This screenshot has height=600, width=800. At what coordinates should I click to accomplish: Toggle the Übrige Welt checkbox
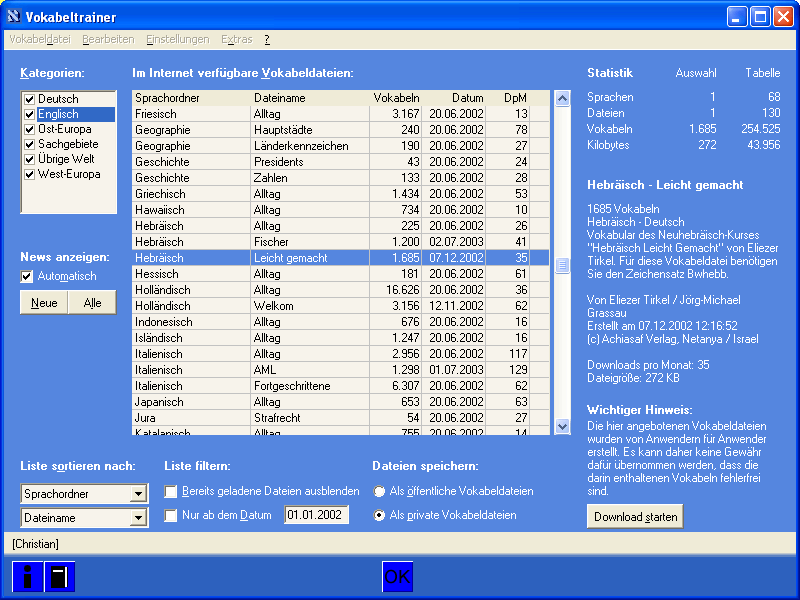coord(30,159)
